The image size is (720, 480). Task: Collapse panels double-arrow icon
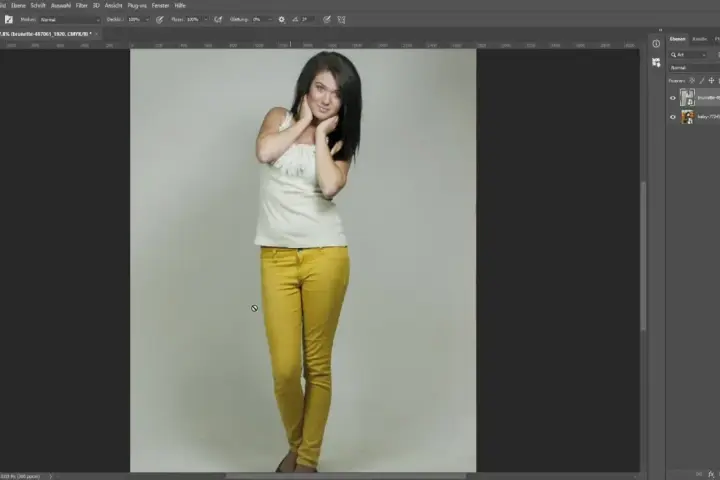click(660, 30)
